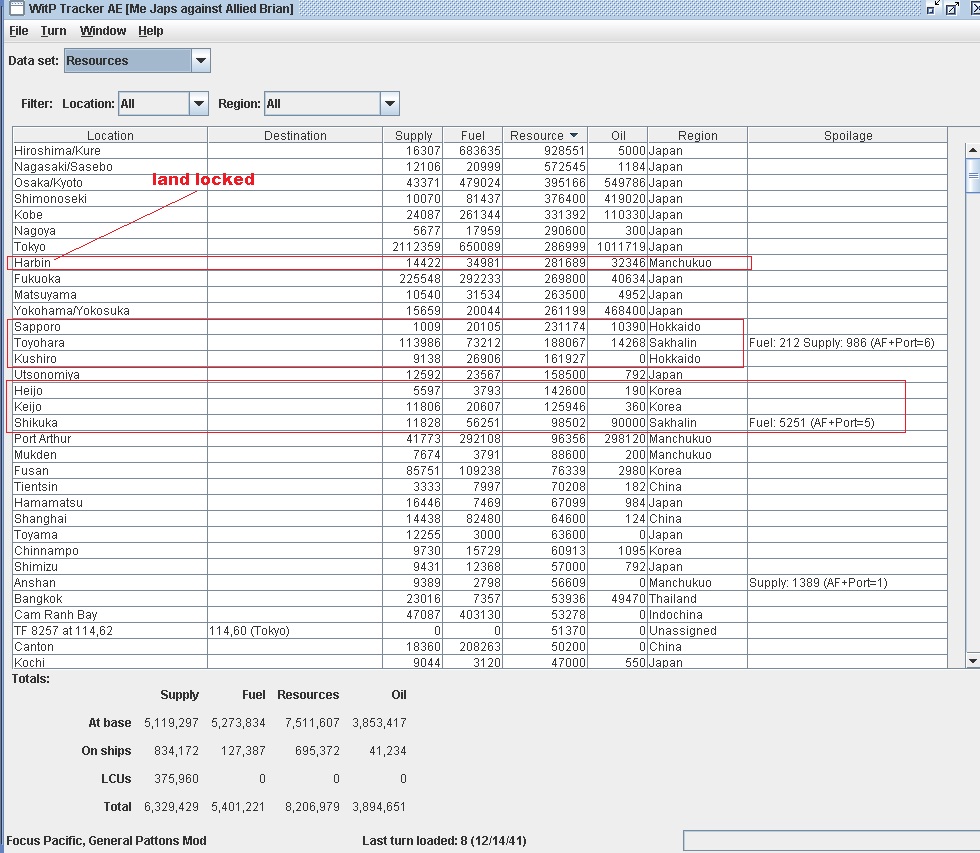Select the Fusan row
The height and width of the screenshot is (853, 980).
[479, 471]
